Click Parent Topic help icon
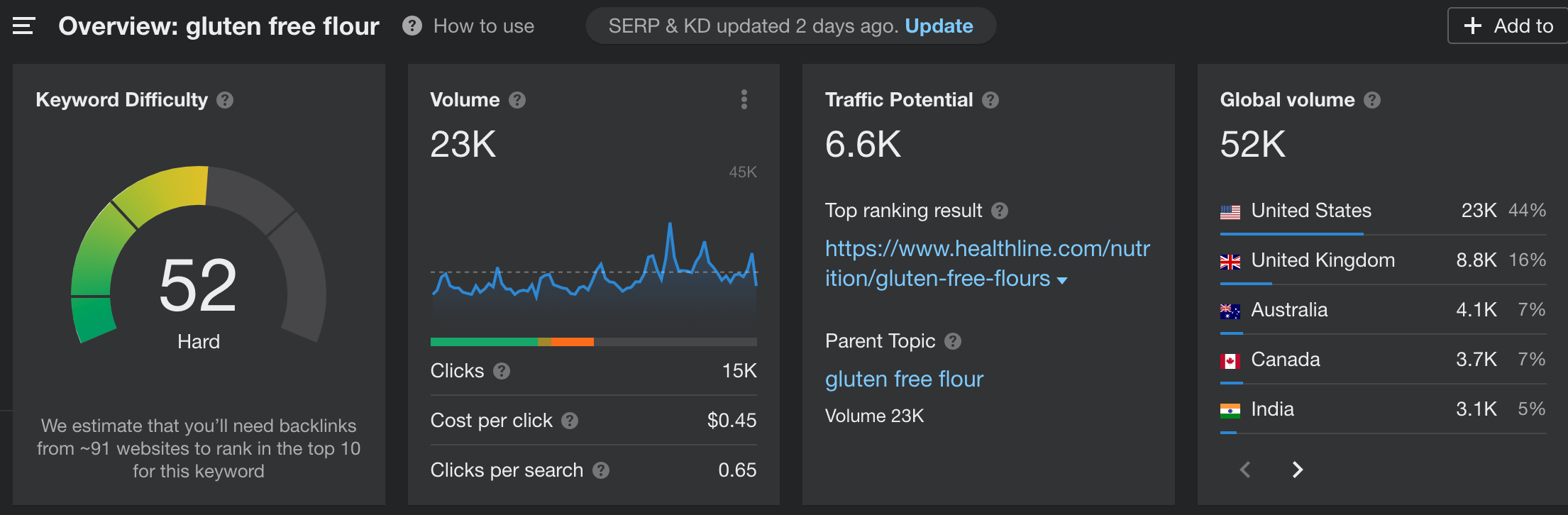1568x515 pixels. pos(953,341)
